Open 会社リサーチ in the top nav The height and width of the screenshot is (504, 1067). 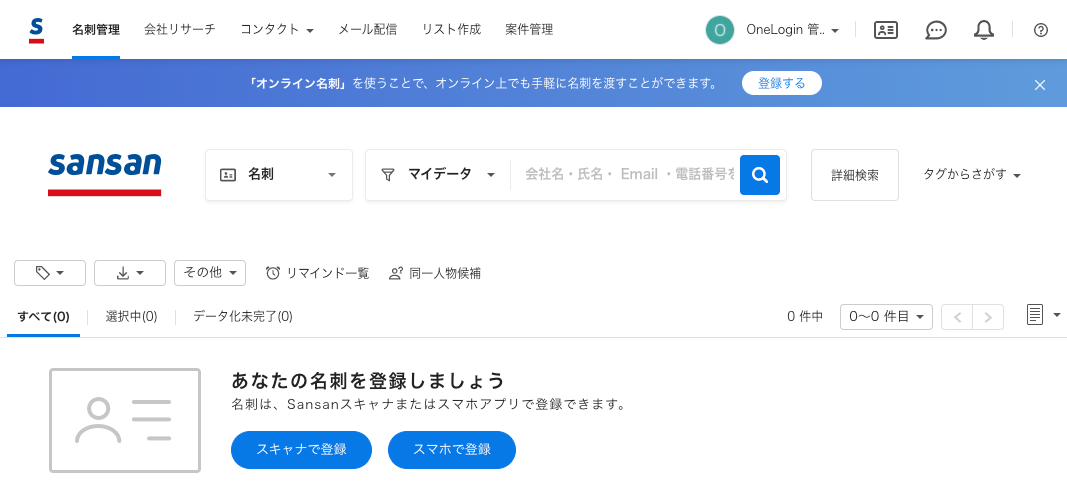click(180, 30)
